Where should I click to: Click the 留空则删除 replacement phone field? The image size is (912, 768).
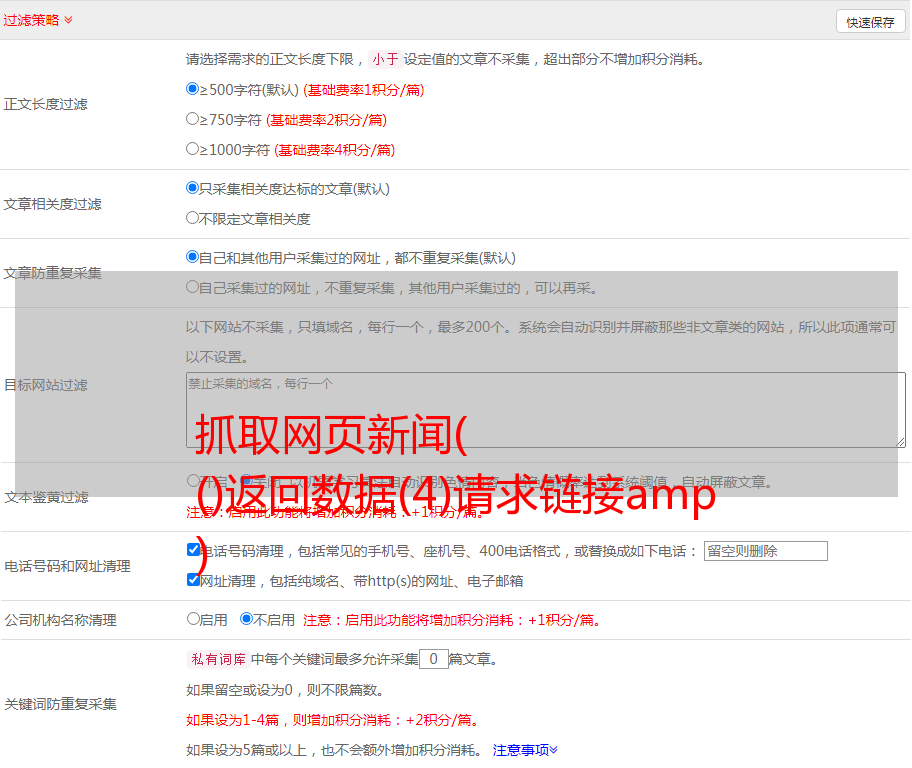pos(765,551)
